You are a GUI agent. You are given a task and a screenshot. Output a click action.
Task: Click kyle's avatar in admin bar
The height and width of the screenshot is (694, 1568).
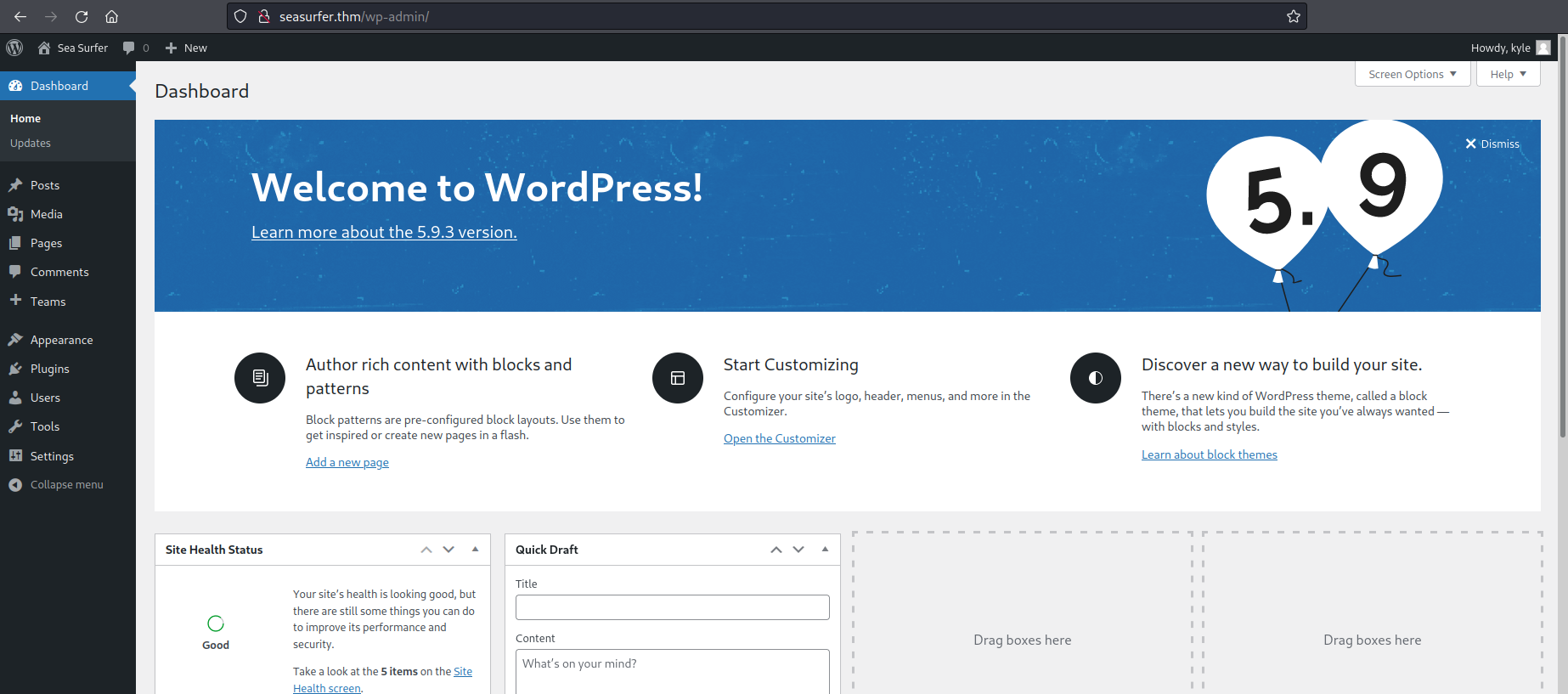[1543, 48]
